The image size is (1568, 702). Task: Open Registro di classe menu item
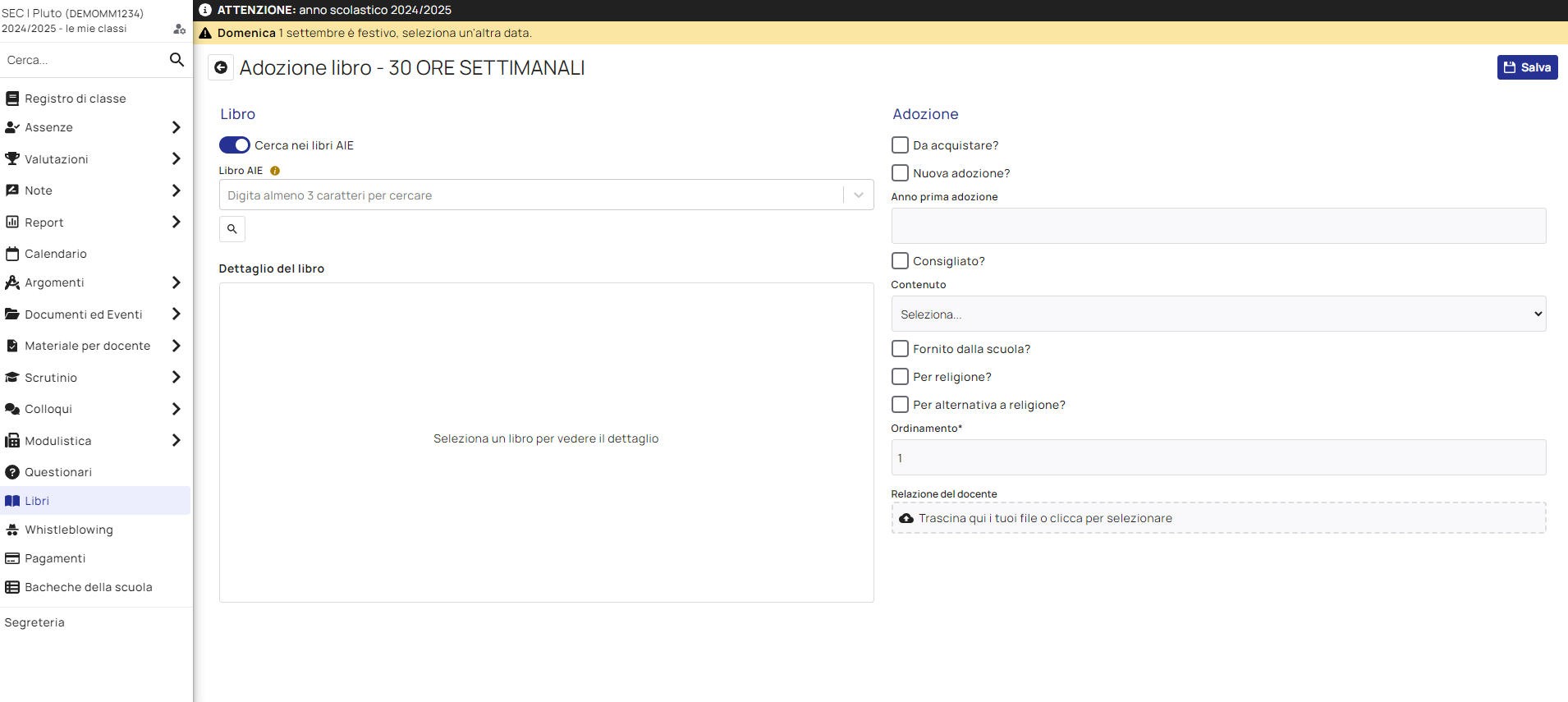pyautogui.click(x=95, y=99)
